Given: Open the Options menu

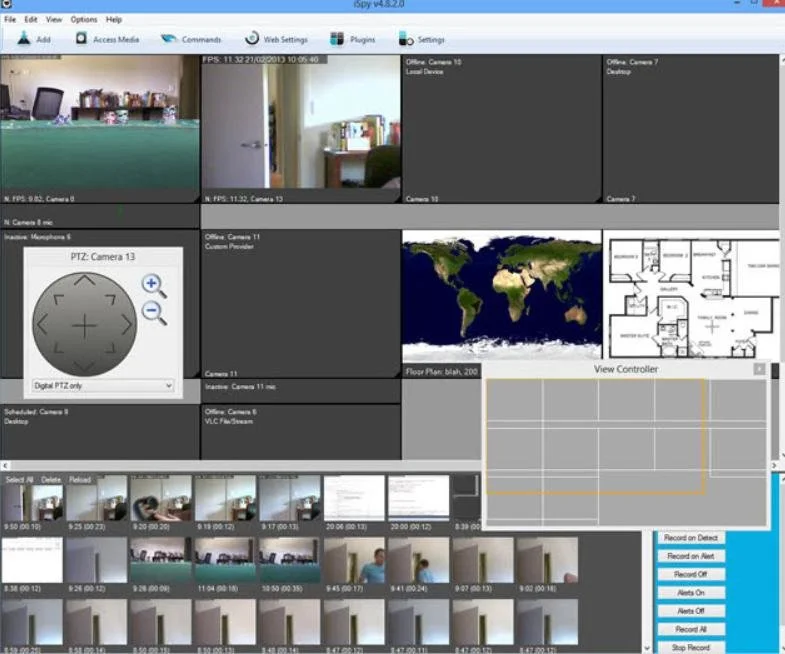Looking at the screenshot, I should coord(84,20).
